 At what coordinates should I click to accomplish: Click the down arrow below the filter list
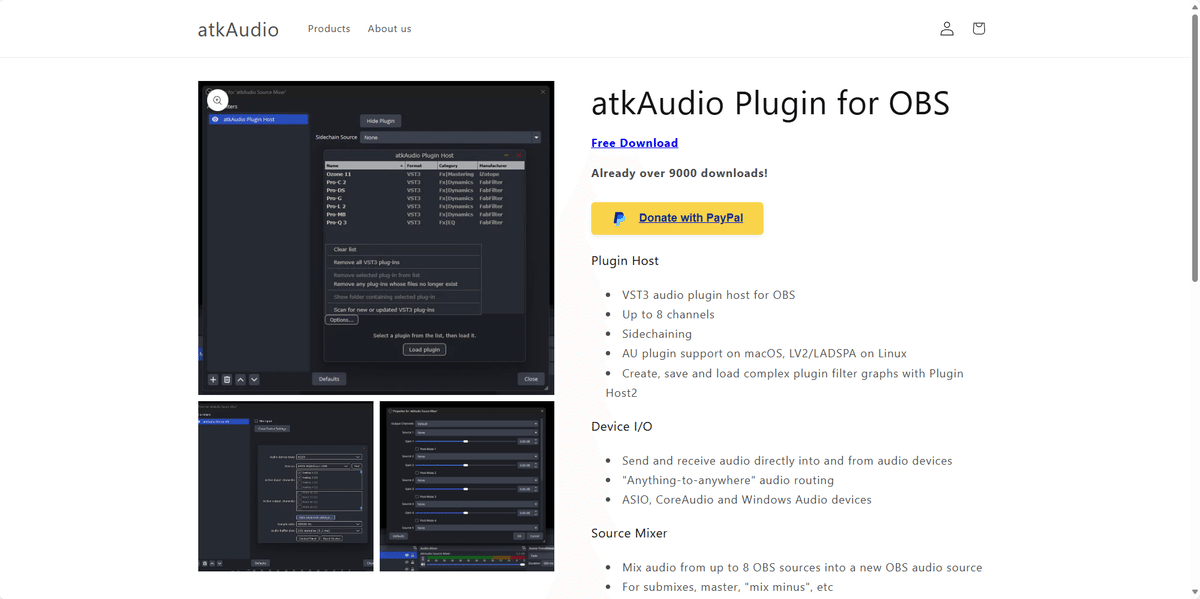pos(253,379)
